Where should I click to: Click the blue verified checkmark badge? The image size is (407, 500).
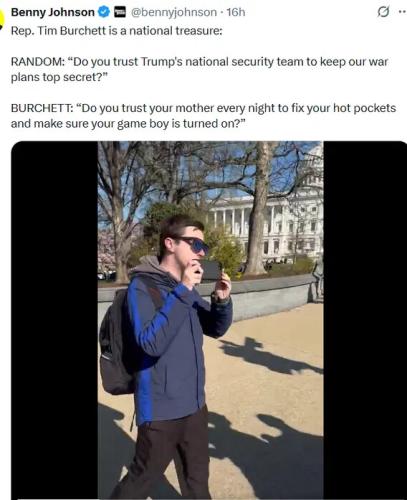point(104,12)
